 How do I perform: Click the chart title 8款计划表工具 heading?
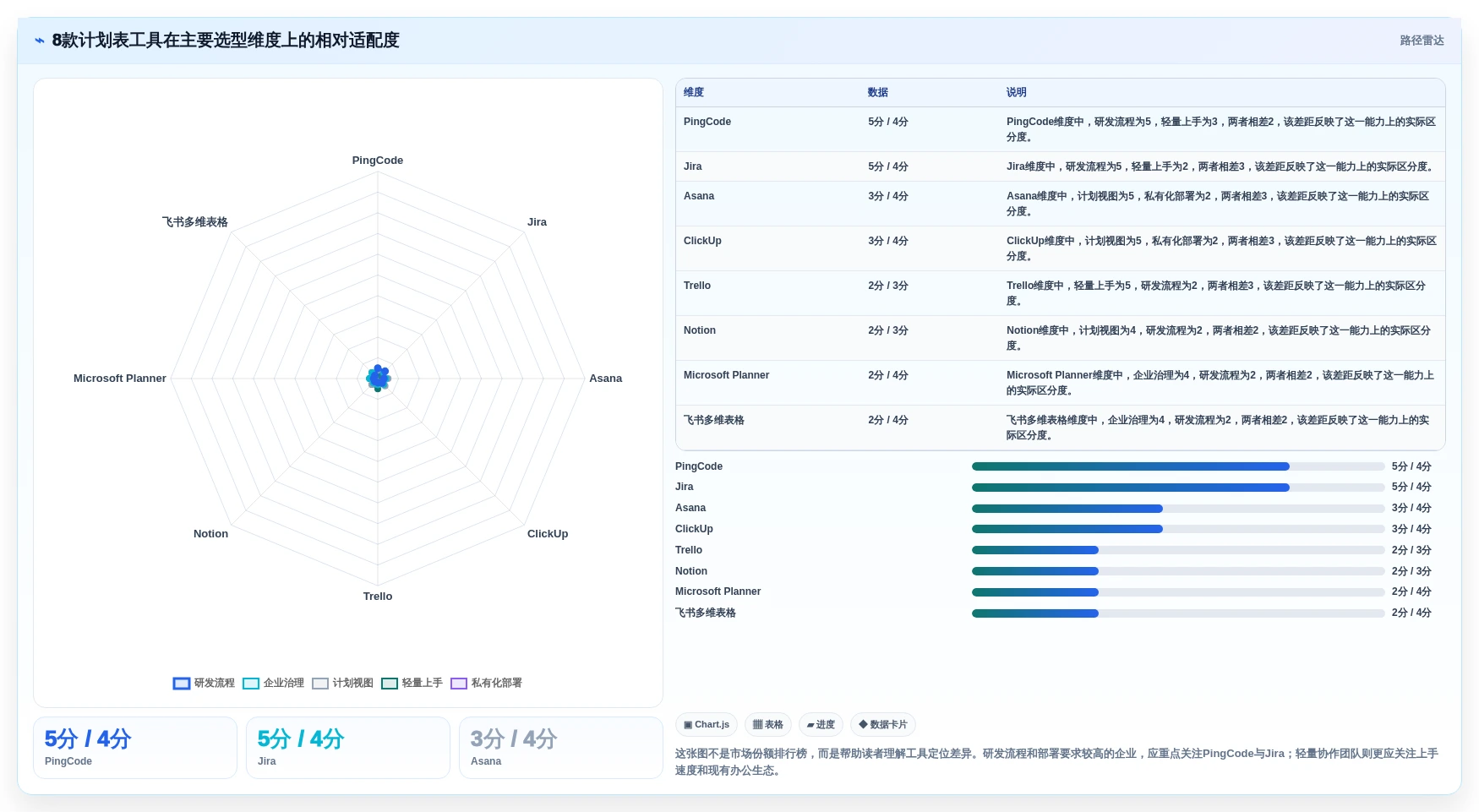226,41
